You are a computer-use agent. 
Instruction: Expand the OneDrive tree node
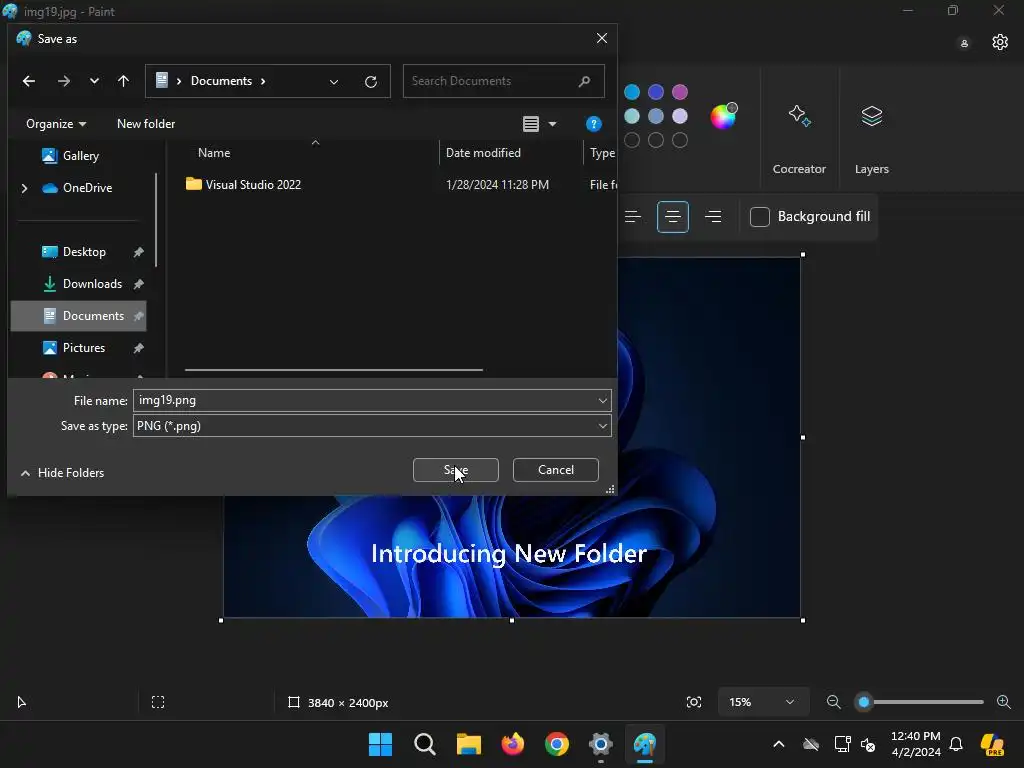25,188
